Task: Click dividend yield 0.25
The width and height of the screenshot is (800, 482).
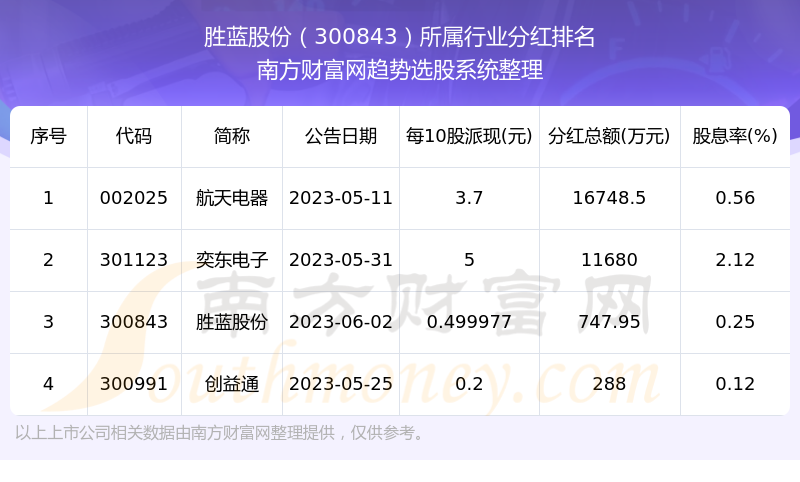Action: (735, 322)
